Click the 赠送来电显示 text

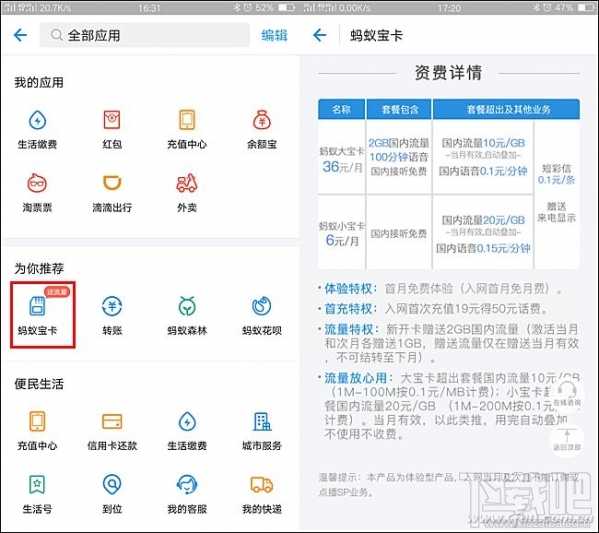[x=556, y=212]
